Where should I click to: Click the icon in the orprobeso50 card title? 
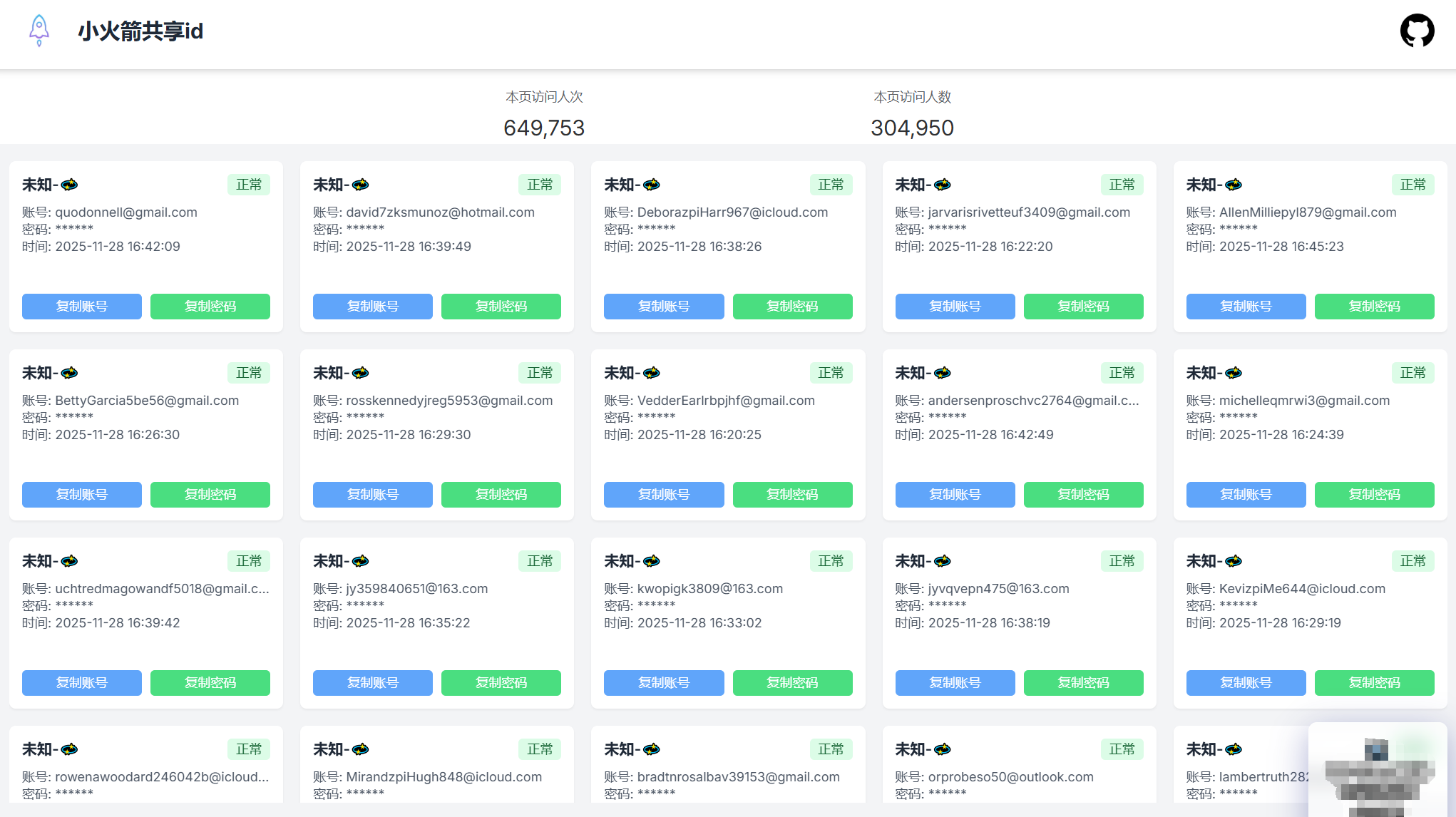[x=942, y=750]
